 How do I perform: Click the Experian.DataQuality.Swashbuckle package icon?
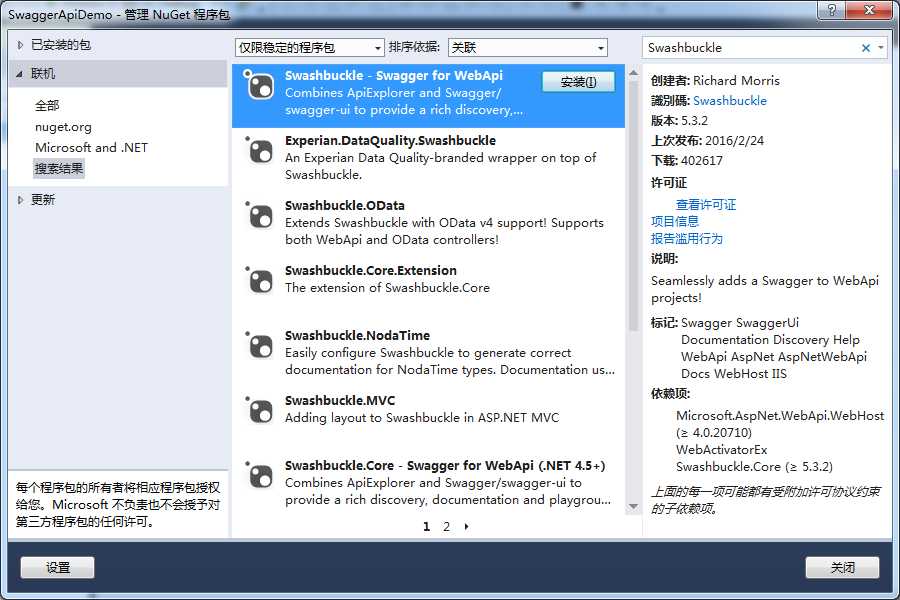click(259, 151)
